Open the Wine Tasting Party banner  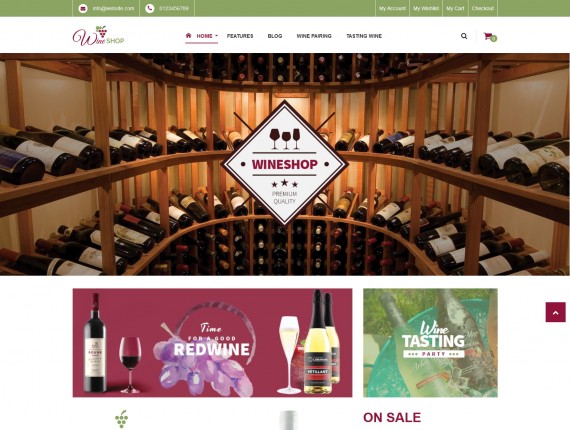[430, 343]
